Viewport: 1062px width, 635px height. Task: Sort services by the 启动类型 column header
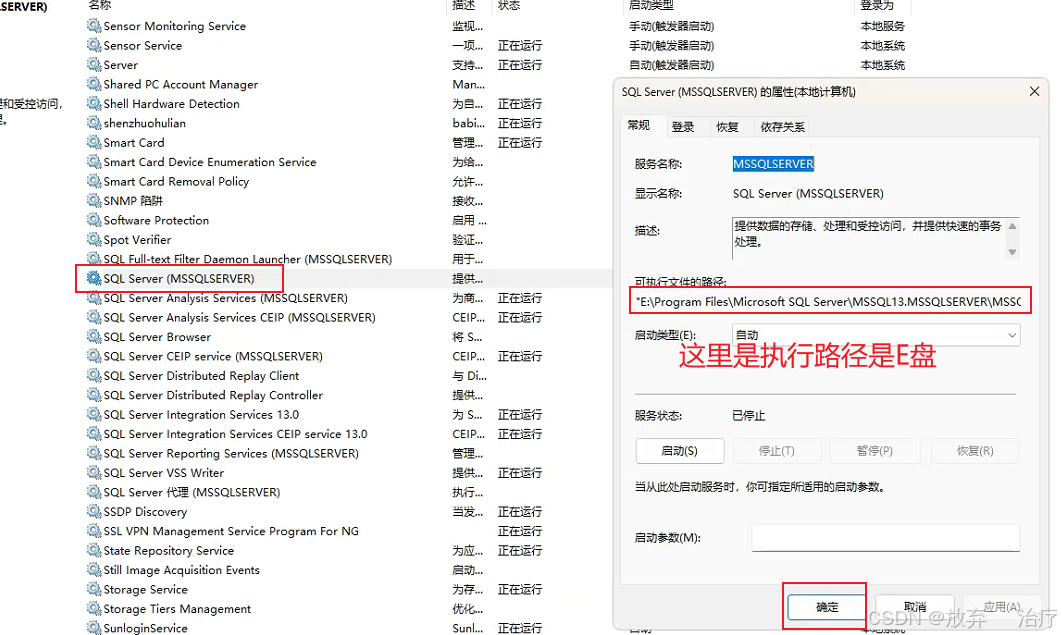pyautogui.click(x=651, y=5)
